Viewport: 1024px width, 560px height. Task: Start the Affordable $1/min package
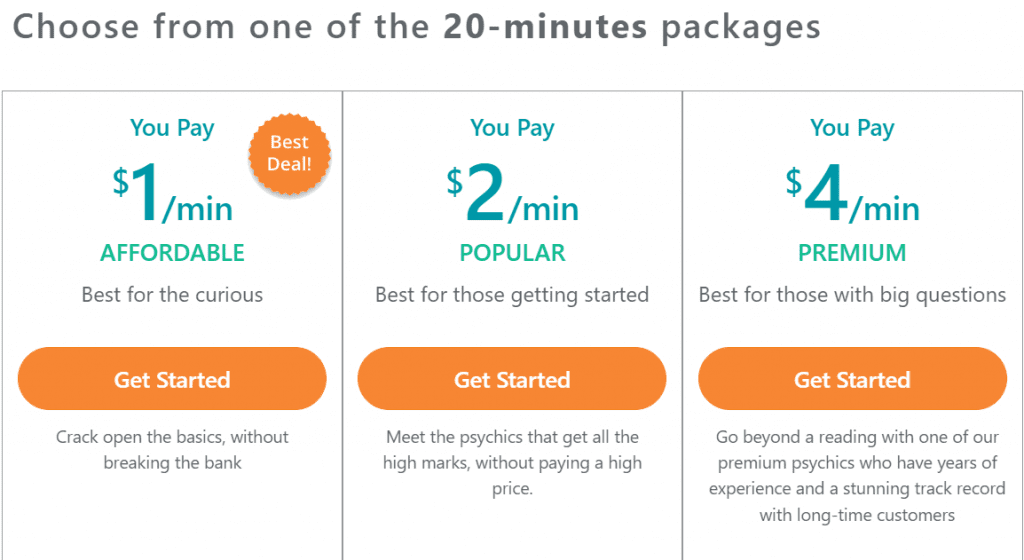(x=172, y=379)
